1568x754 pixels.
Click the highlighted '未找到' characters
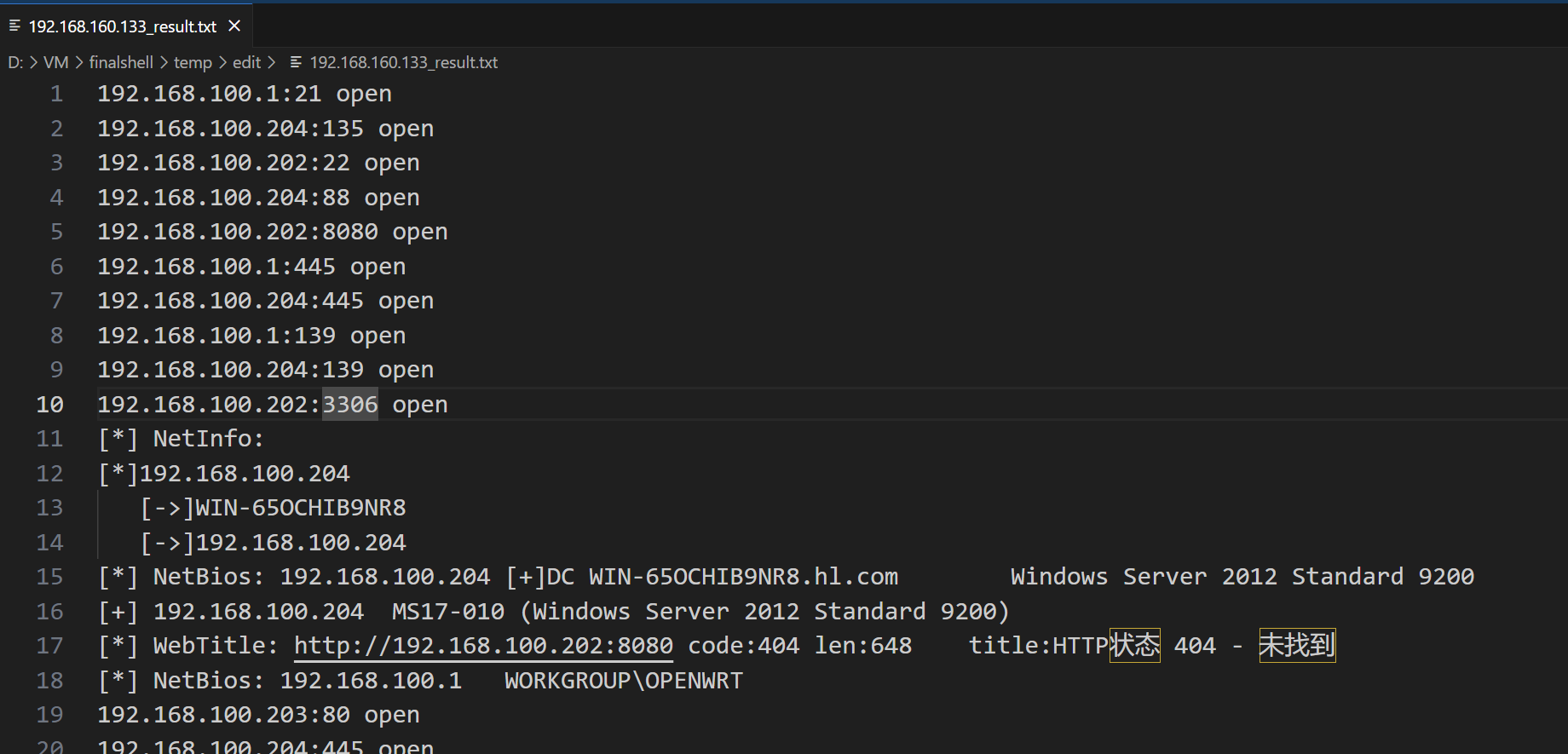(1297, 646)
